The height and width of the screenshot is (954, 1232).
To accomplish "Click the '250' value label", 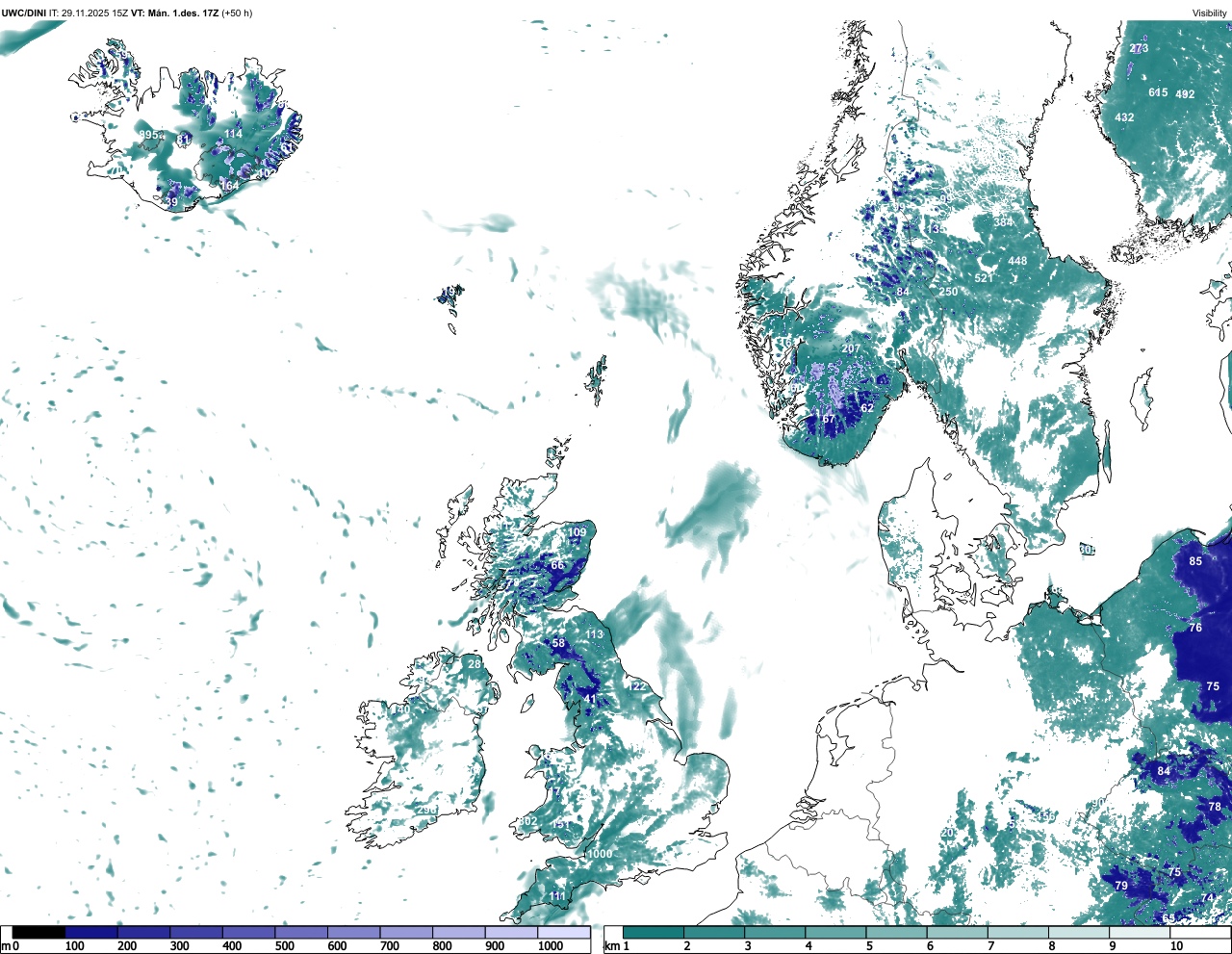I will pos(948,292).
